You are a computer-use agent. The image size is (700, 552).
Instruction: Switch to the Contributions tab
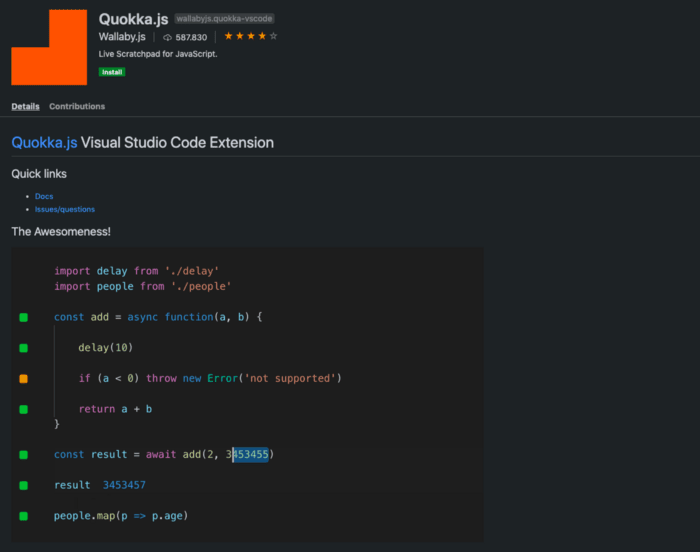77,106
